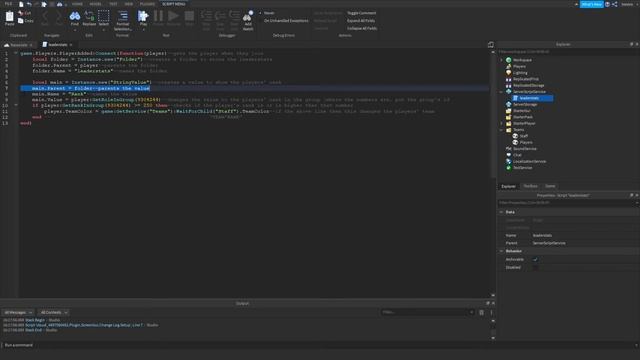This screenshot has width=640, height=360.
Task: Click the Step Into debugger icon
Action: (207, 16)
